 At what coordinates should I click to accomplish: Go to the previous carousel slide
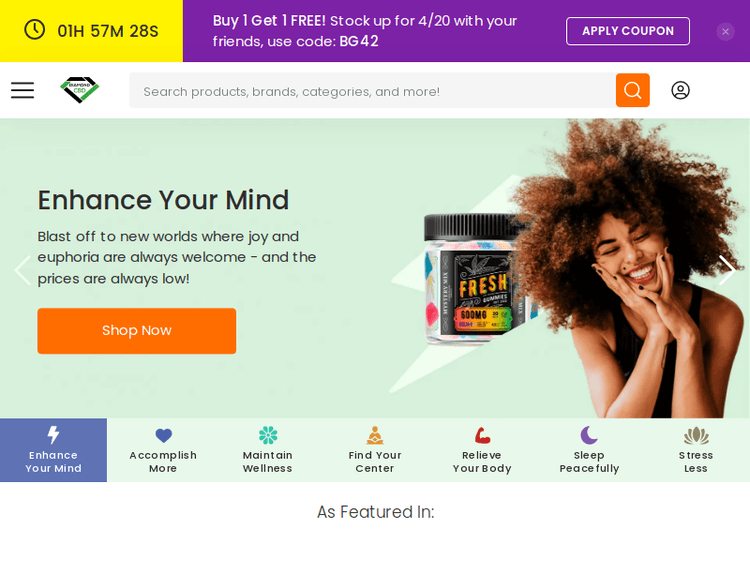click(x=22, y=270)
